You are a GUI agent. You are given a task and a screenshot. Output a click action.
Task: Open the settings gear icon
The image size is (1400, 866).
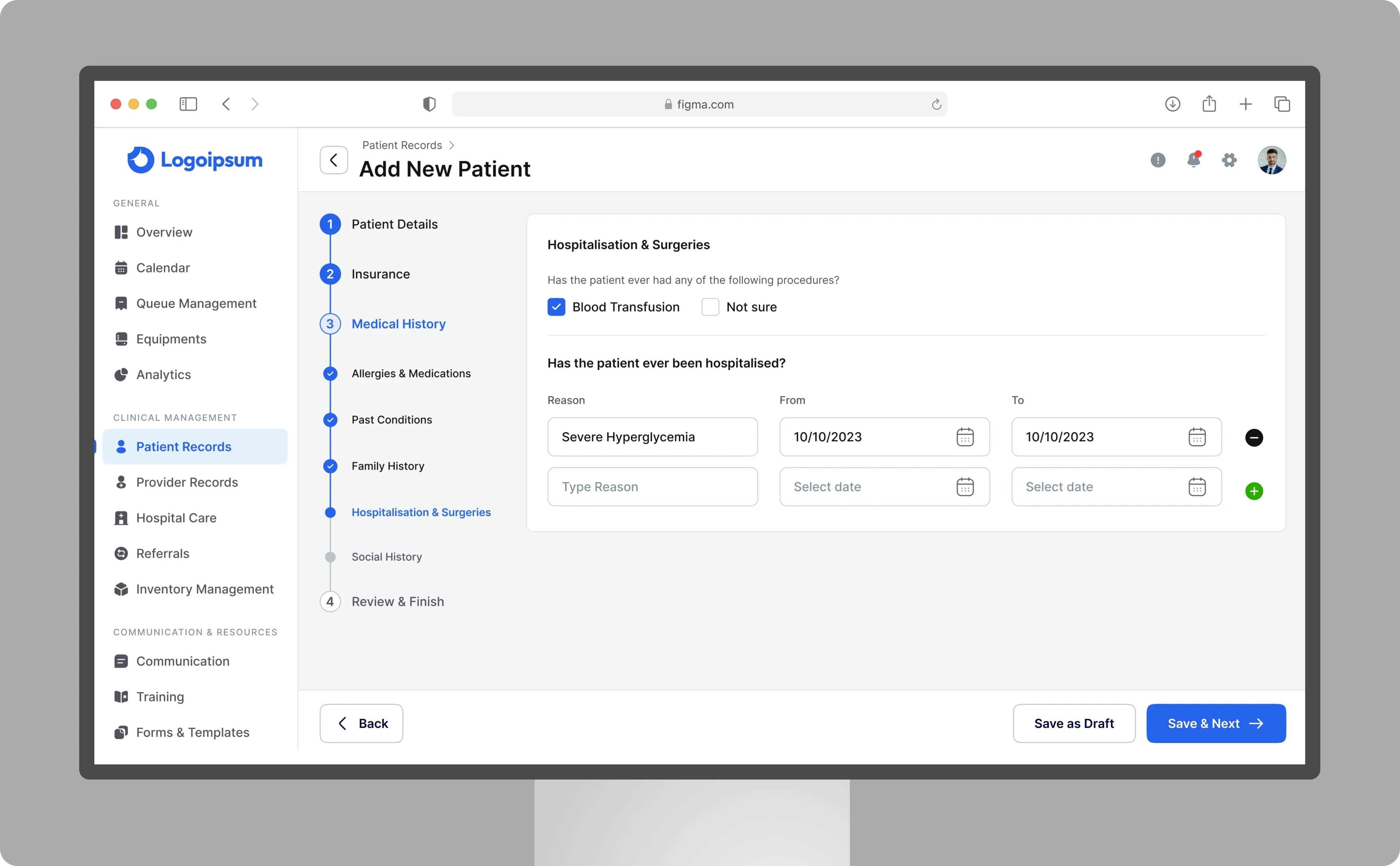pos(1229,160)
